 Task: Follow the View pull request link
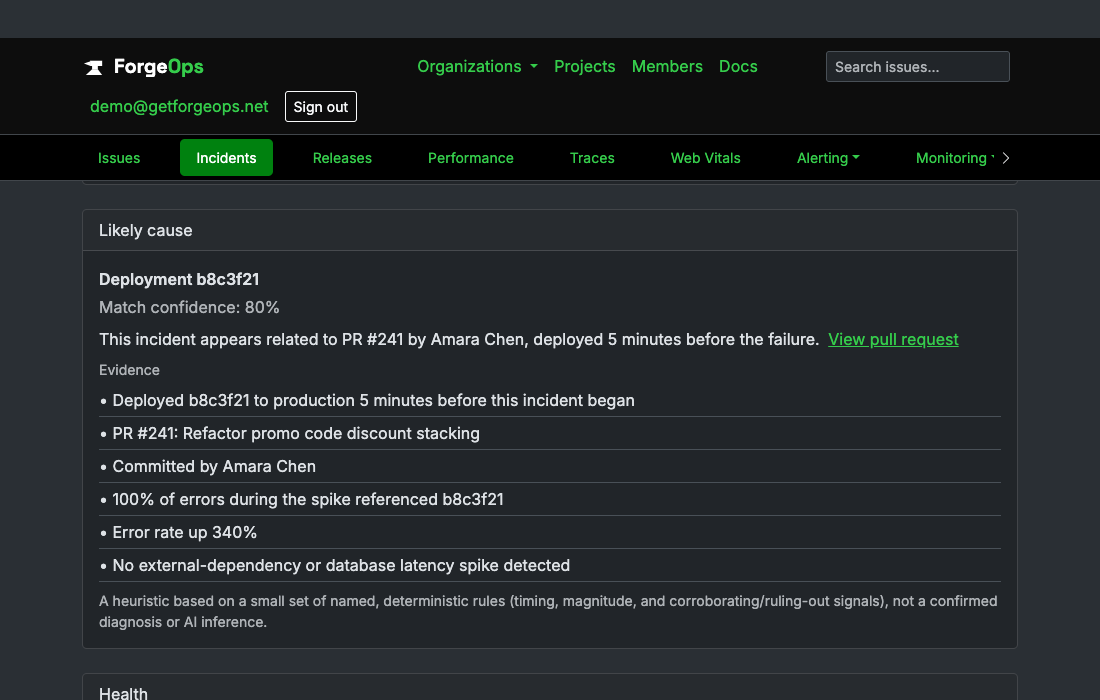(x=893, y=339)
